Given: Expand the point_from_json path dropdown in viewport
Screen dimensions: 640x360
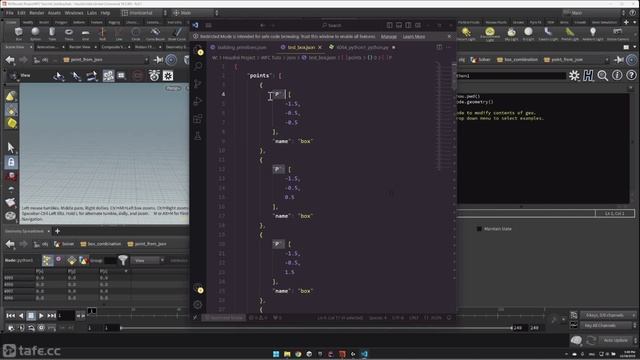Looking at the screenshot, I should tap(146, 60).
